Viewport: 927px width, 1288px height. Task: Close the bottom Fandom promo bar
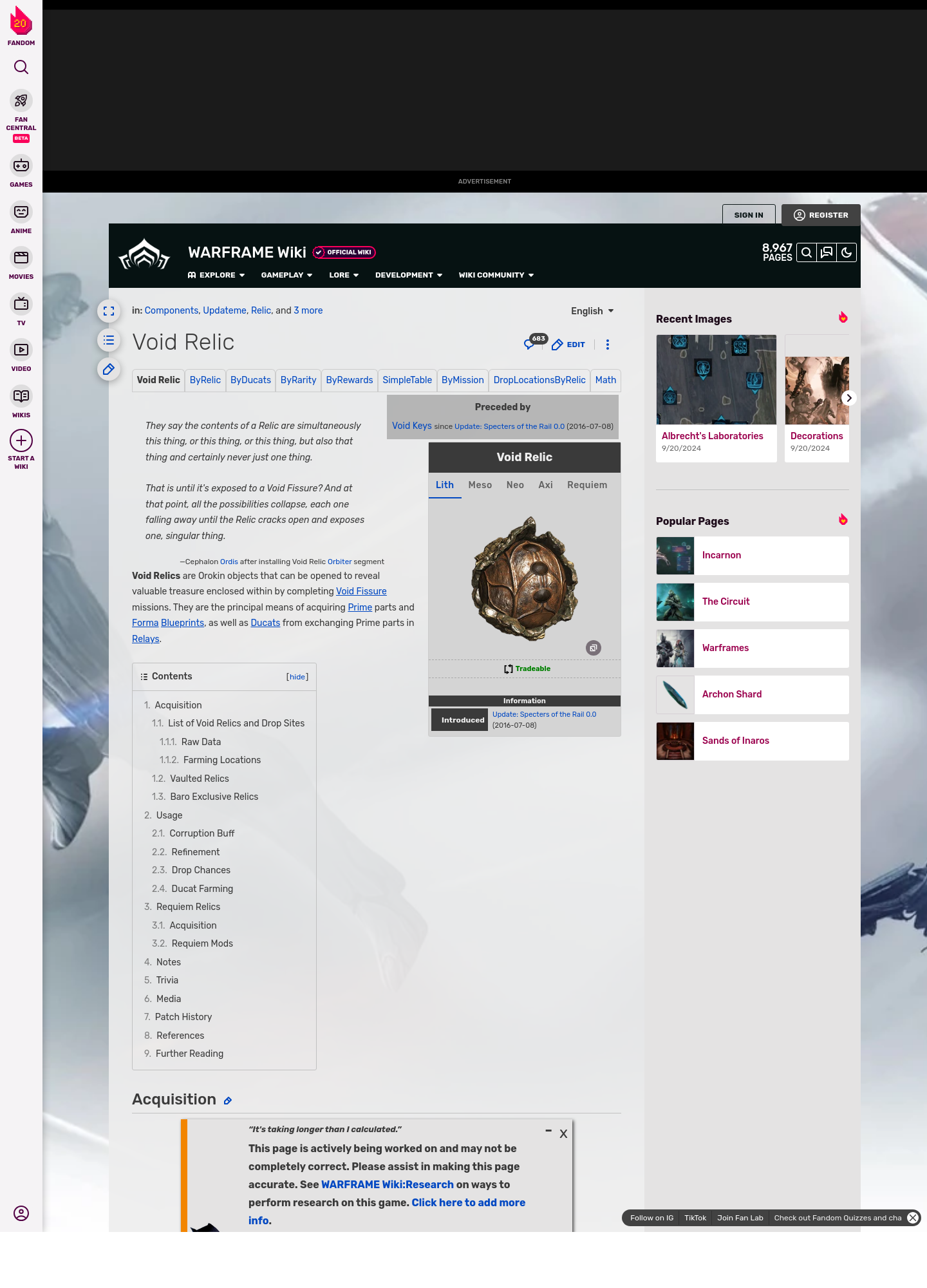(913, 1218)
